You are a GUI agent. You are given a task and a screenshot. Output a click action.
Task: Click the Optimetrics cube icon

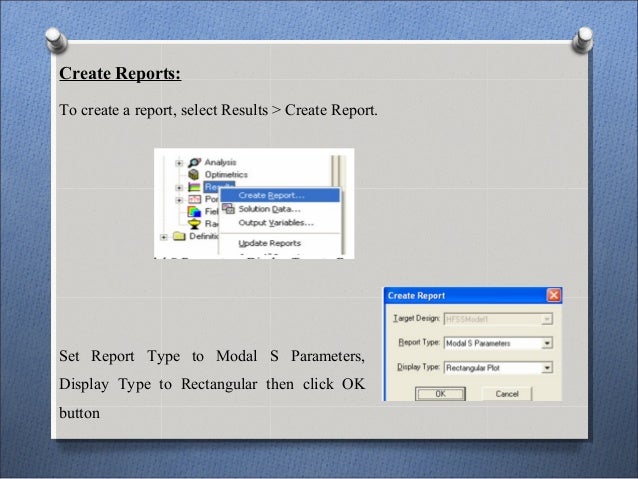tap(194, 175)
